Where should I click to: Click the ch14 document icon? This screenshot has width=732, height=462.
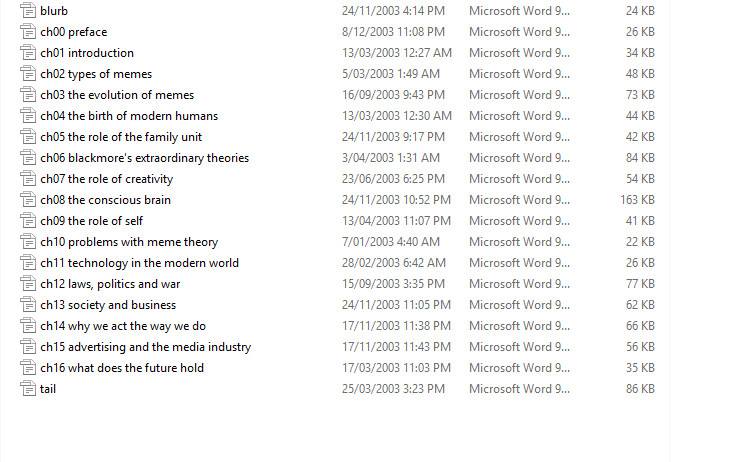[27, 326]
